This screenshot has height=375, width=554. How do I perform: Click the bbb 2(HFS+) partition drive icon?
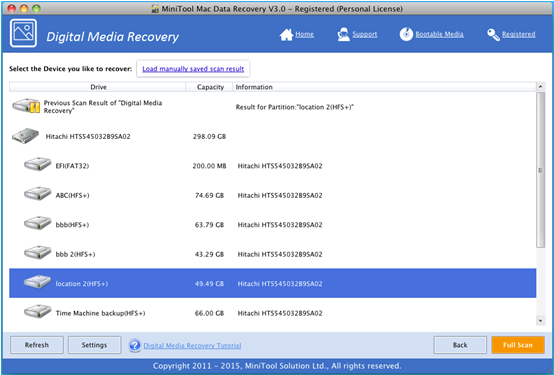point(37,253)
